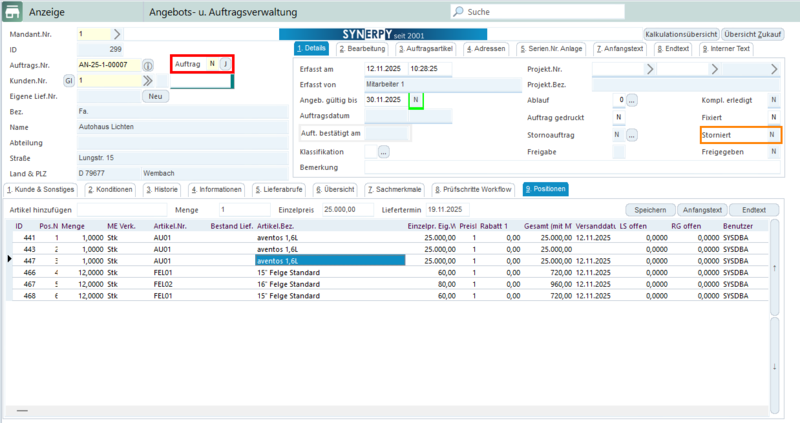Click the arrow icon next to Mandant.Nr.
800x423 pixels.
click(117, 34)
